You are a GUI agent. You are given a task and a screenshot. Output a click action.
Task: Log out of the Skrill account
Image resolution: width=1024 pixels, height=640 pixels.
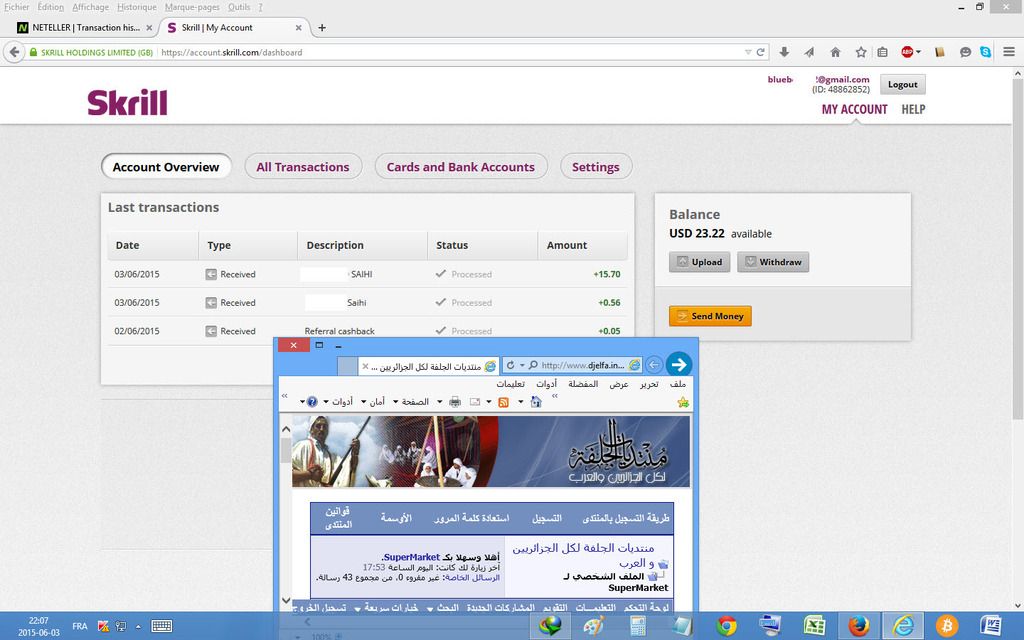pyautogui.click(x=903, y=84)
